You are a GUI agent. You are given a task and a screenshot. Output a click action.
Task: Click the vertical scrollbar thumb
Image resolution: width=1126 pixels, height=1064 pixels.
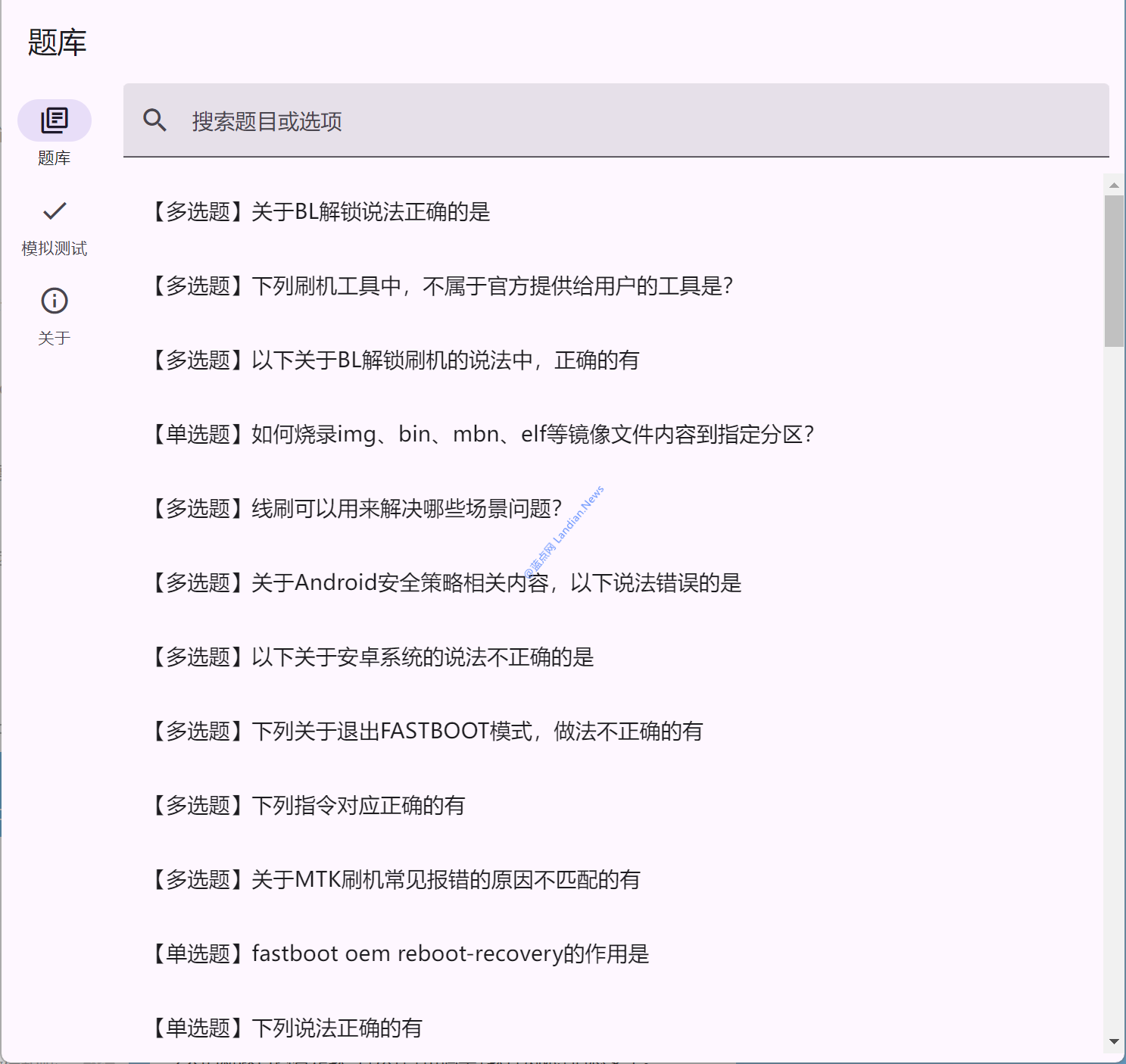pos(1114,271)
